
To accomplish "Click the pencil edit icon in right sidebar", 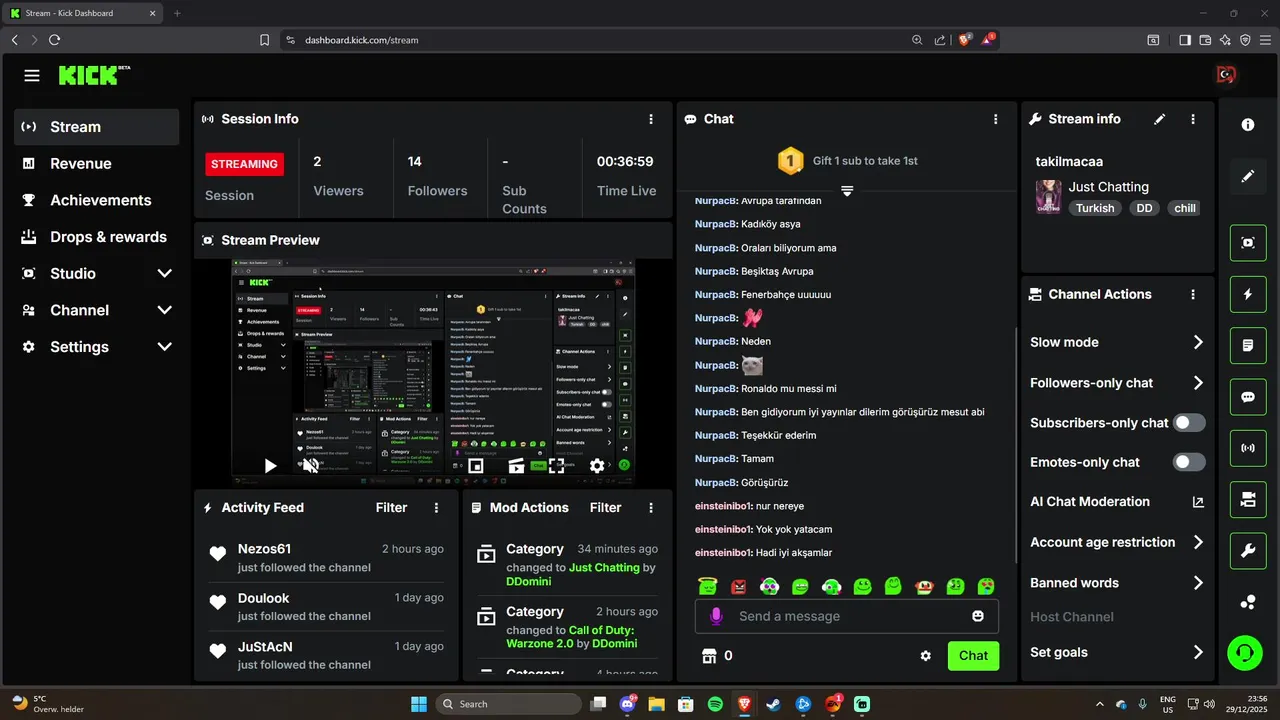I will click(1248, 176).
